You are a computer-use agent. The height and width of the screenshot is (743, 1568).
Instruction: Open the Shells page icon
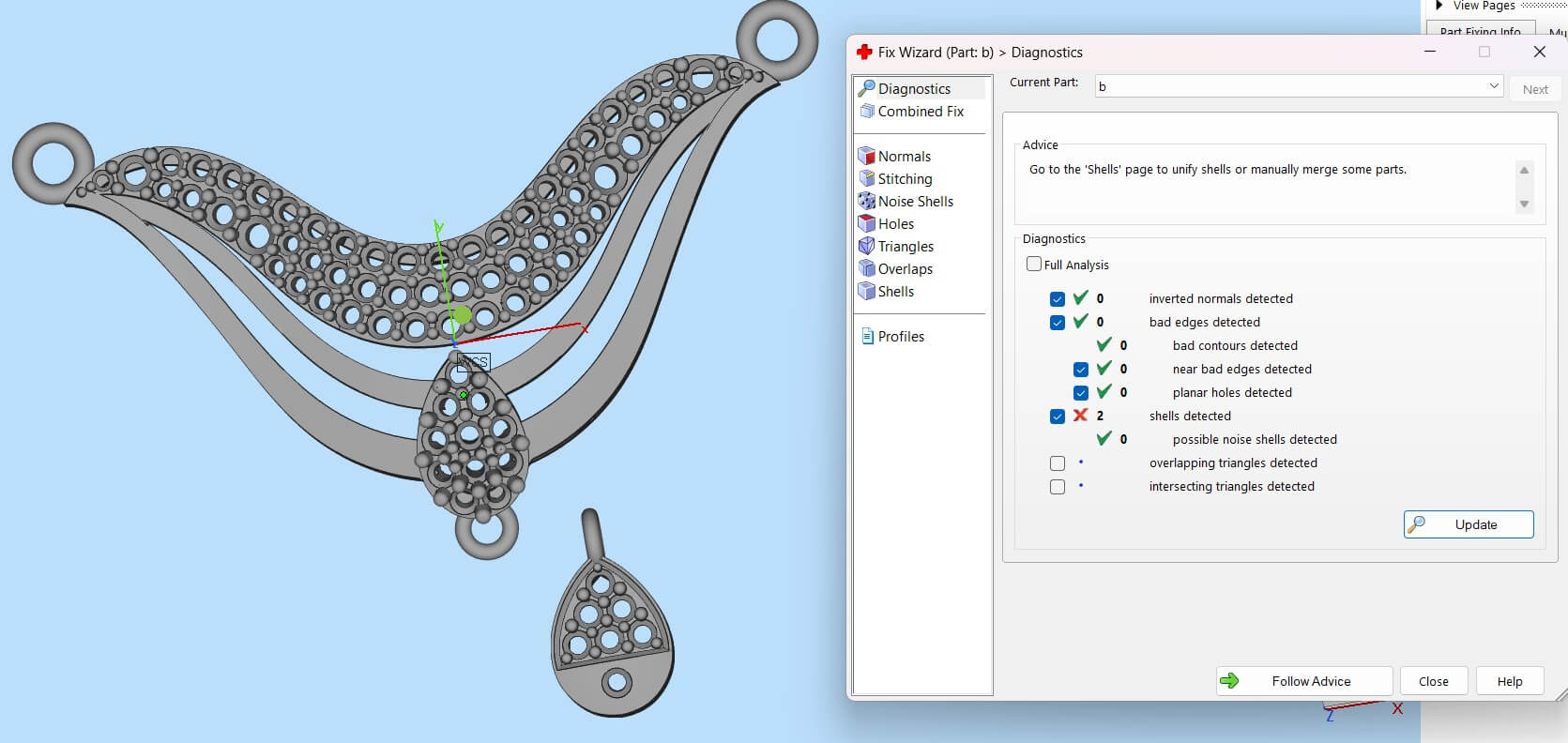[x=867, y=292]
